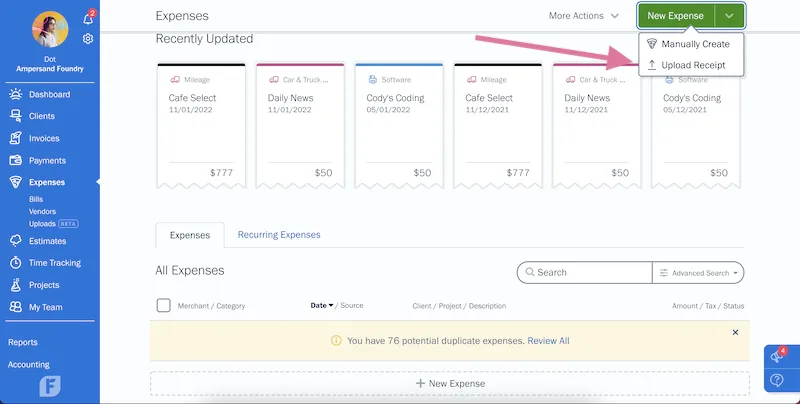This screenshot has width=800, height=404.
Task: Click the Invoices icon in sidebar
Action: click(15, 138)
